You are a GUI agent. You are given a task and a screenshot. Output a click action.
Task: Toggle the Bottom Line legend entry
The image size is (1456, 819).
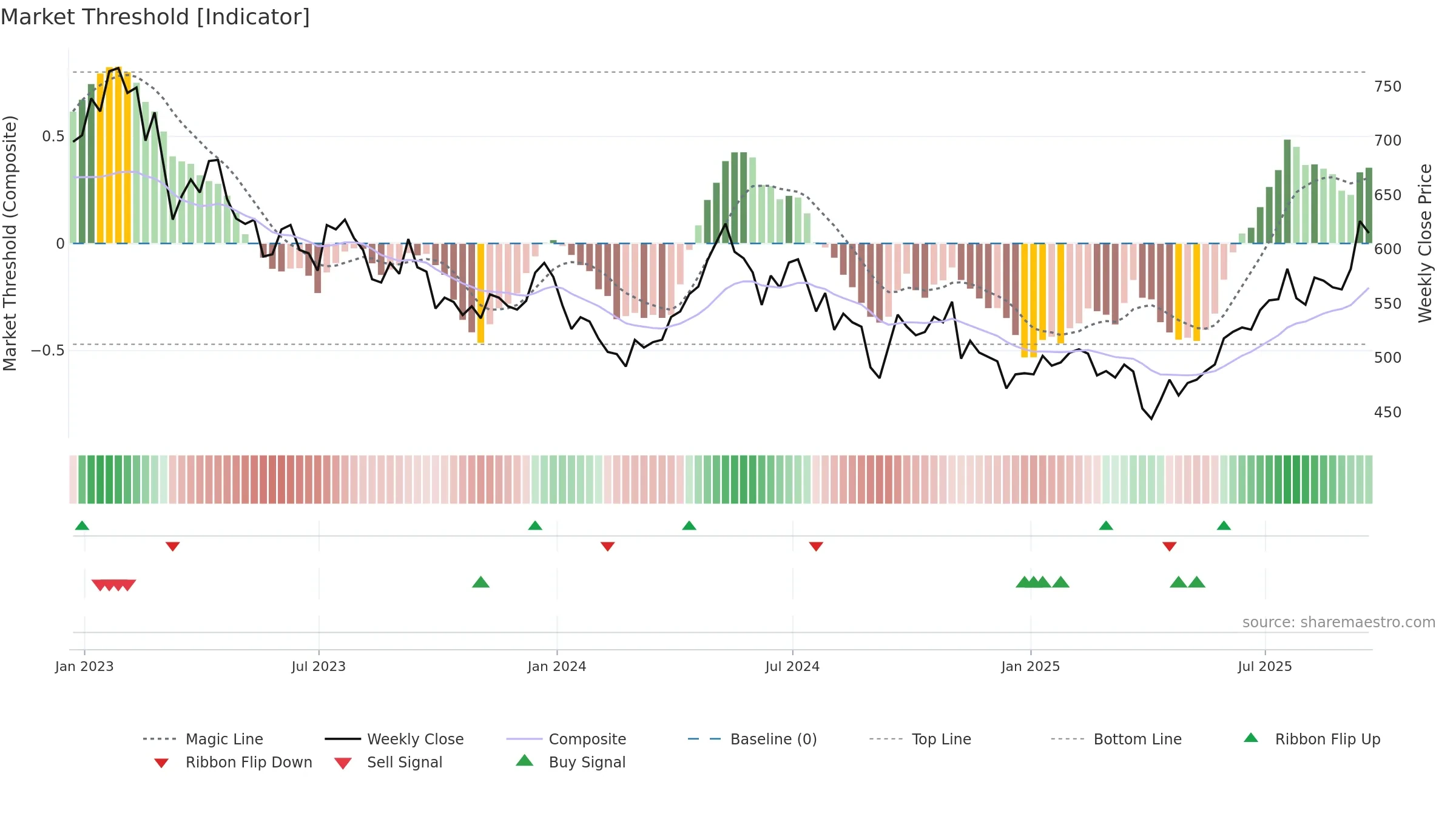pyautogui.click(x=1116, y=739)
